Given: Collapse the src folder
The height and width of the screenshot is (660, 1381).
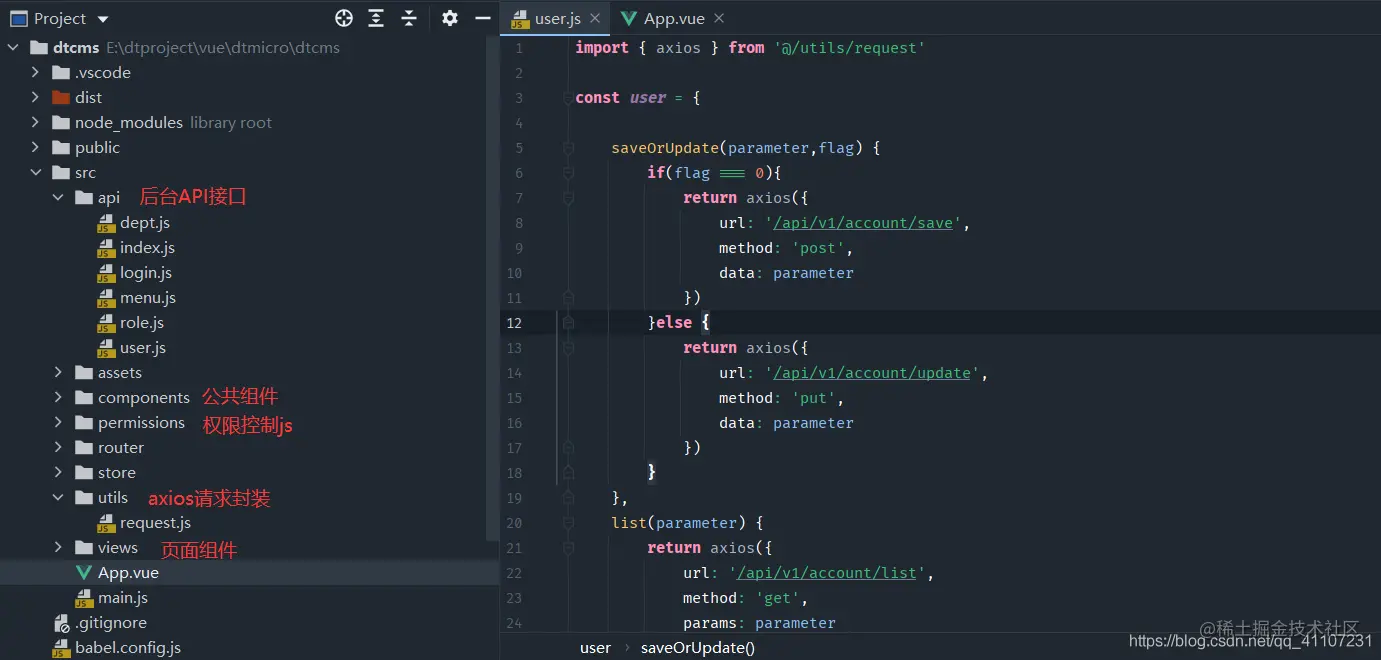Looking at the screenshot, I should click(35, 172).
